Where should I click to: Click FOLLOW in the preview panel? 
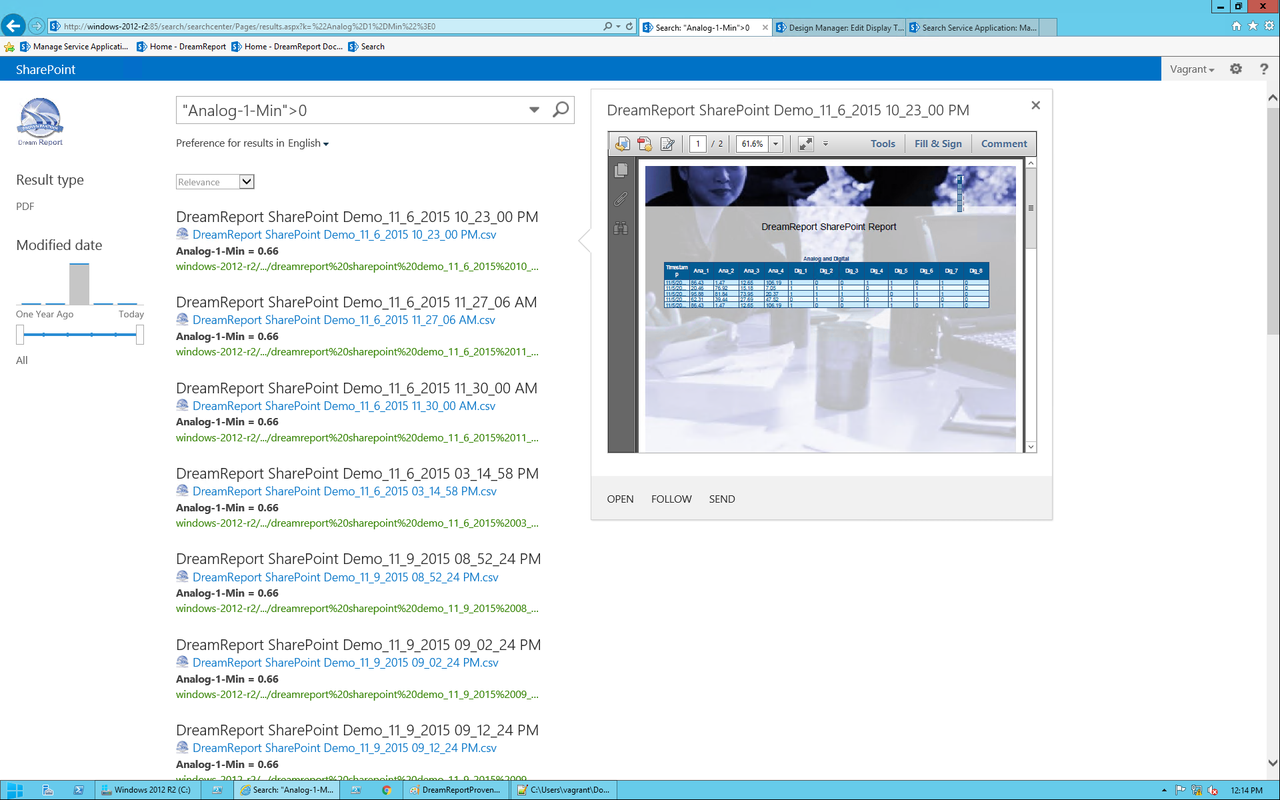click(671, 499)
